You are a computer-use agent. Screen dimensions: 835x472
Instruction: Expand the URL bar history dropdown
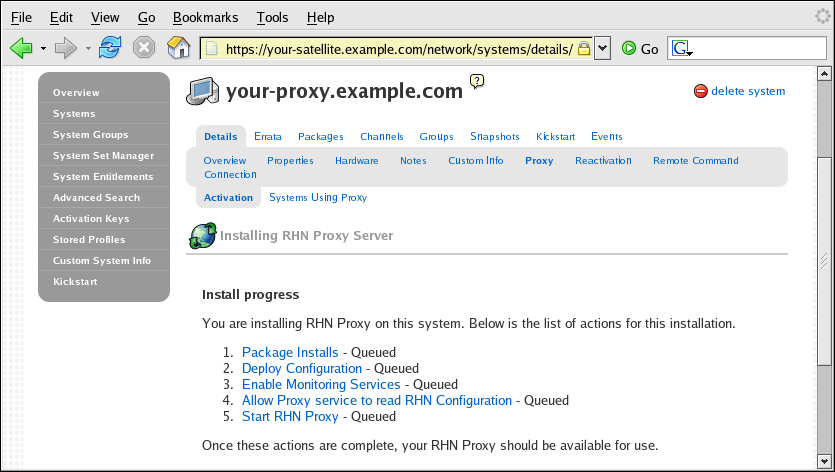click(602, 48)
